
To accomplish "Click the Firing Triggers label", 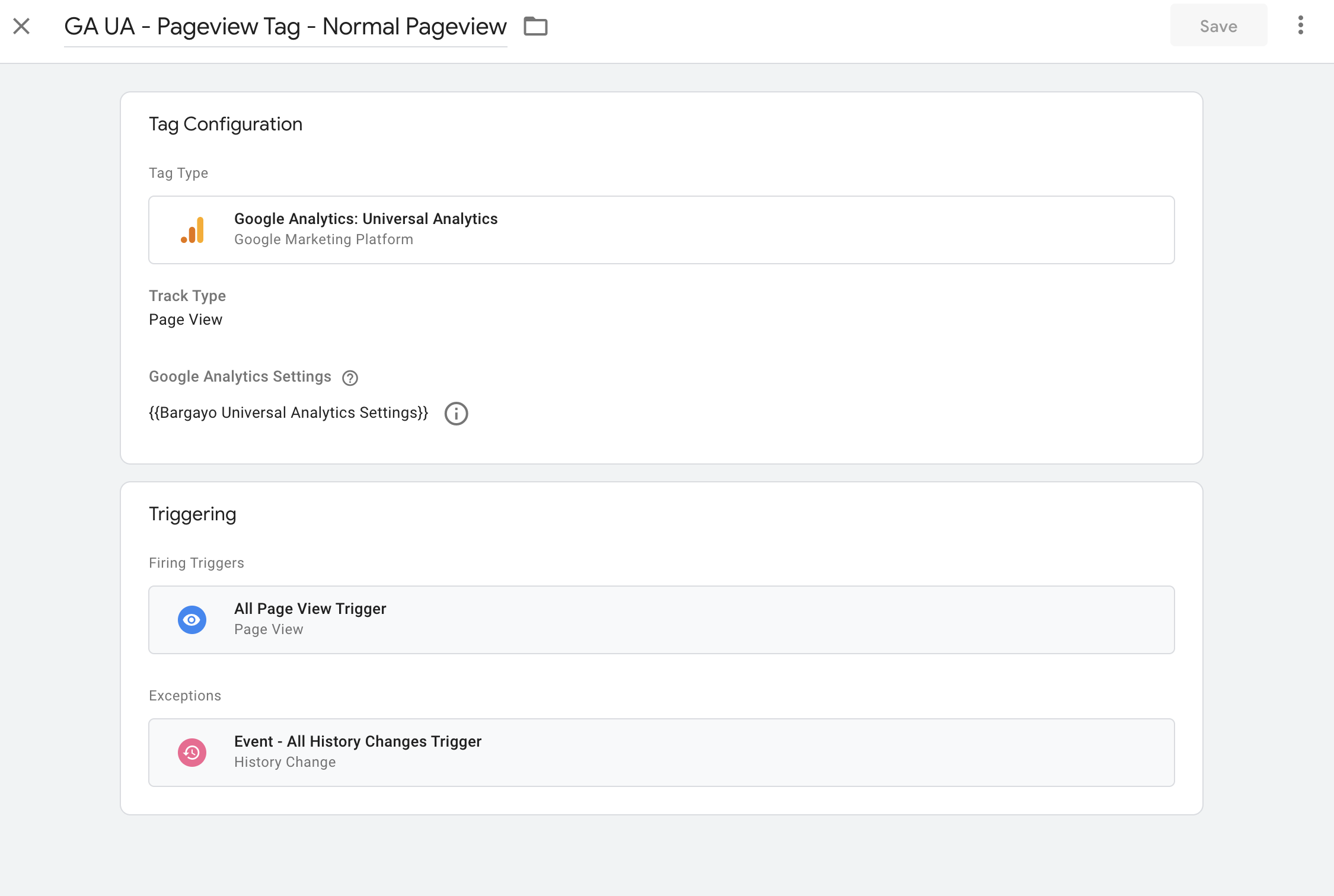I will coord(196,563).
